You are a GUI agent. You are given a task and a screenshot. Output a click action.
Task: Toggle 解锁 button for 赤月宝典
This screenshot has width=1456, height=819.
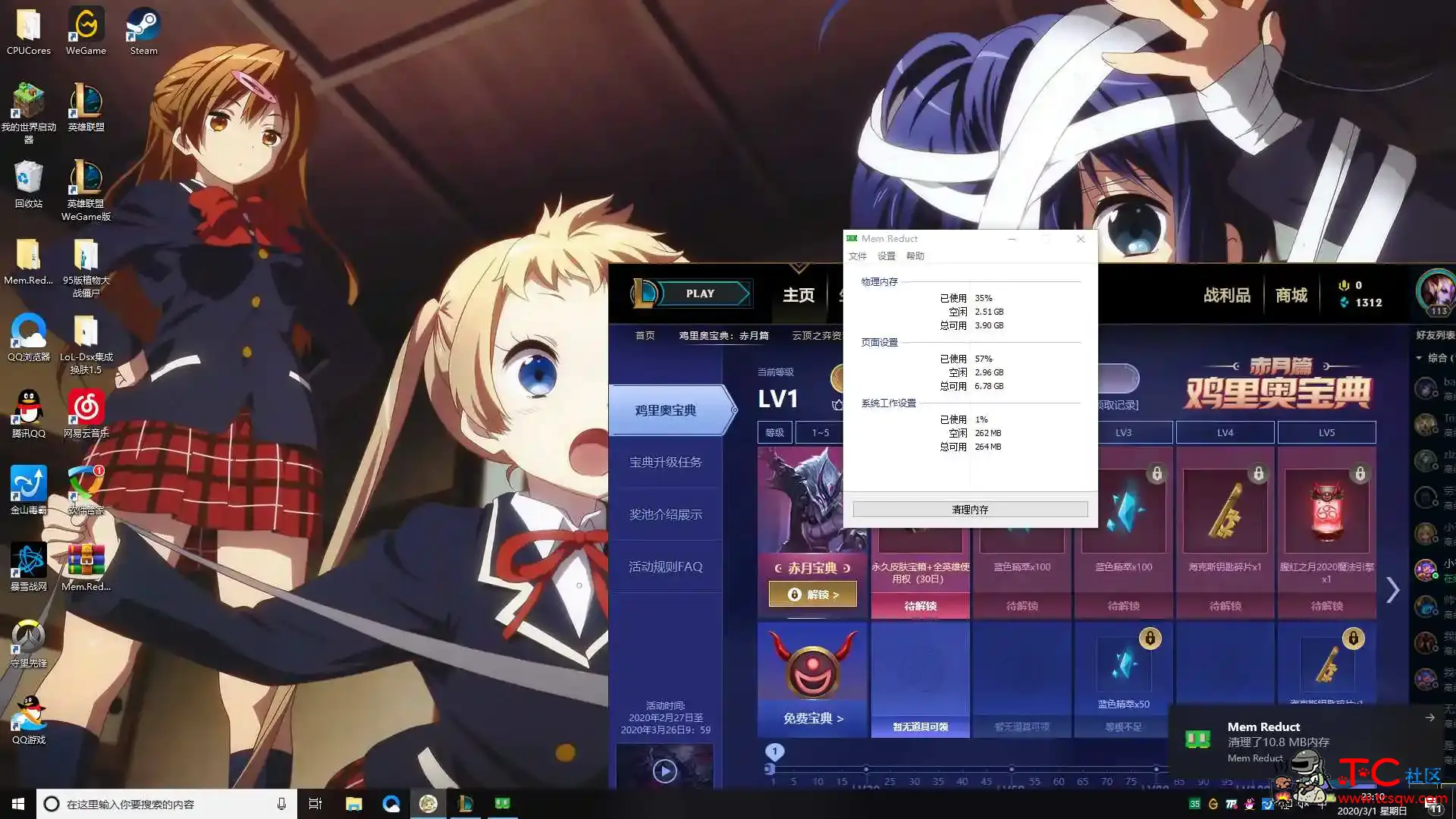click(812, 594)
